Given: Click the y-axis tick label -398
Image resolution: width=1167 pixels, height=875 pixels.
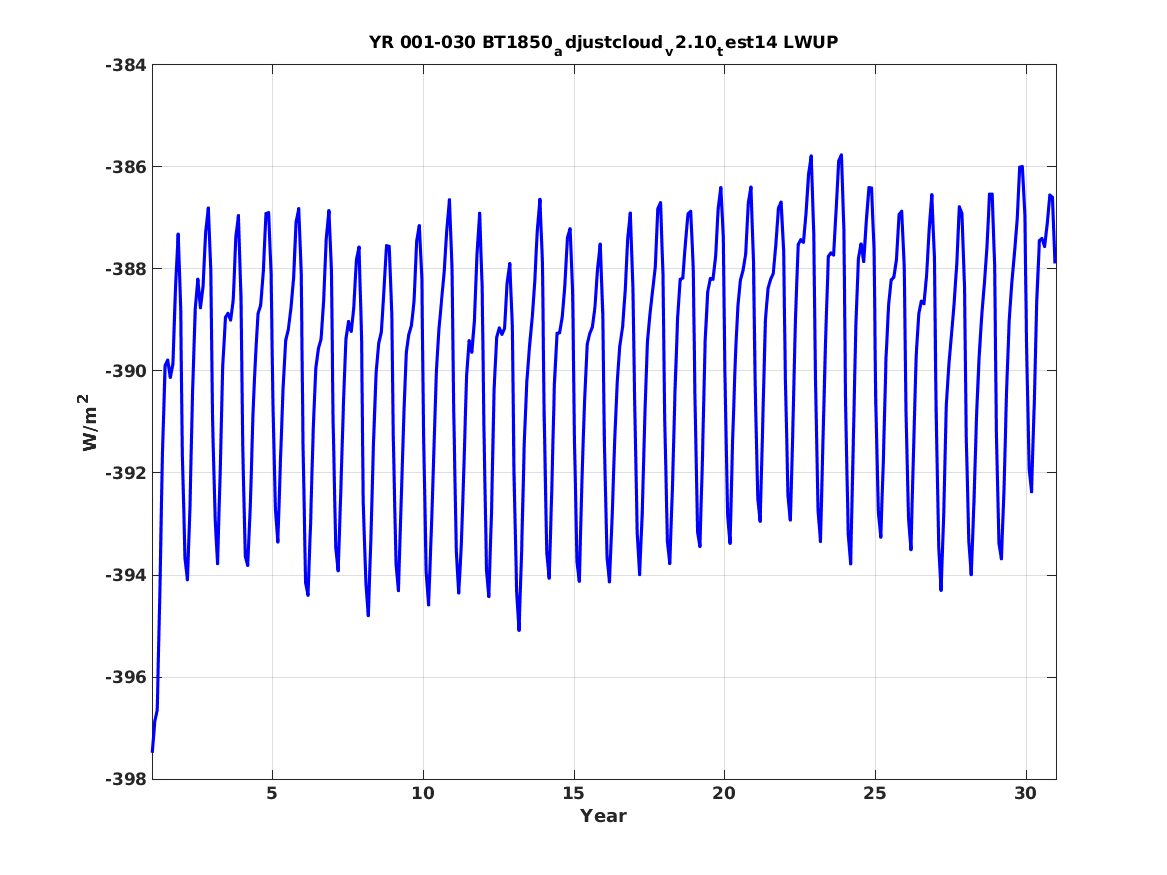Looking at the screenshot, I should click(x=126, y=780).
